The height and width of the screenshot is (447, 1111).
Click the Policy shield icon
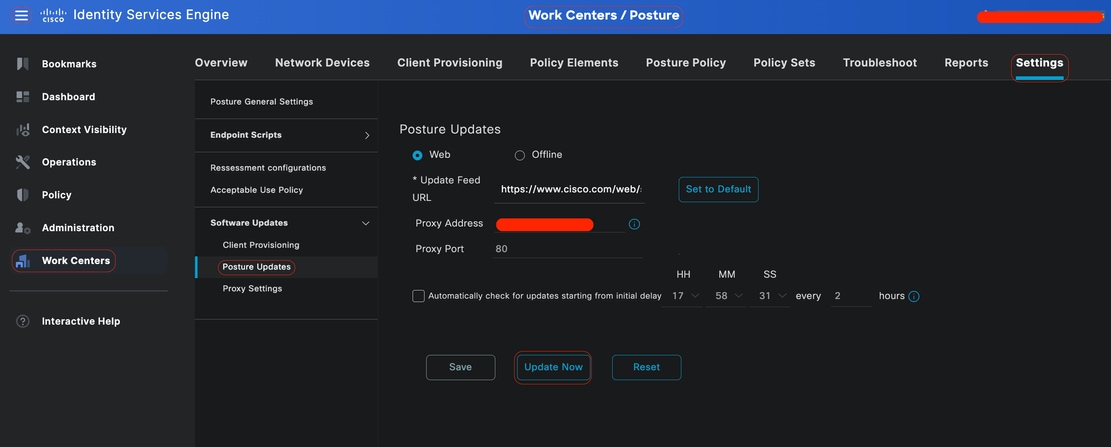[23, 195]
